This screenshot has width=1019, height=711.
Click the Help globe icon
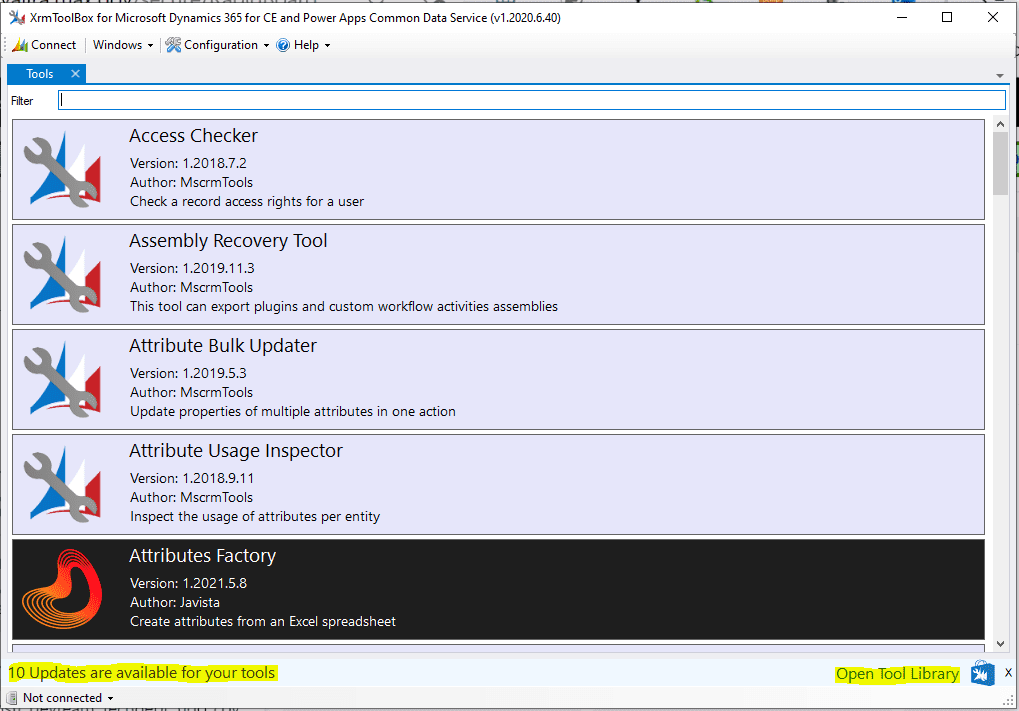click(285, 44)
